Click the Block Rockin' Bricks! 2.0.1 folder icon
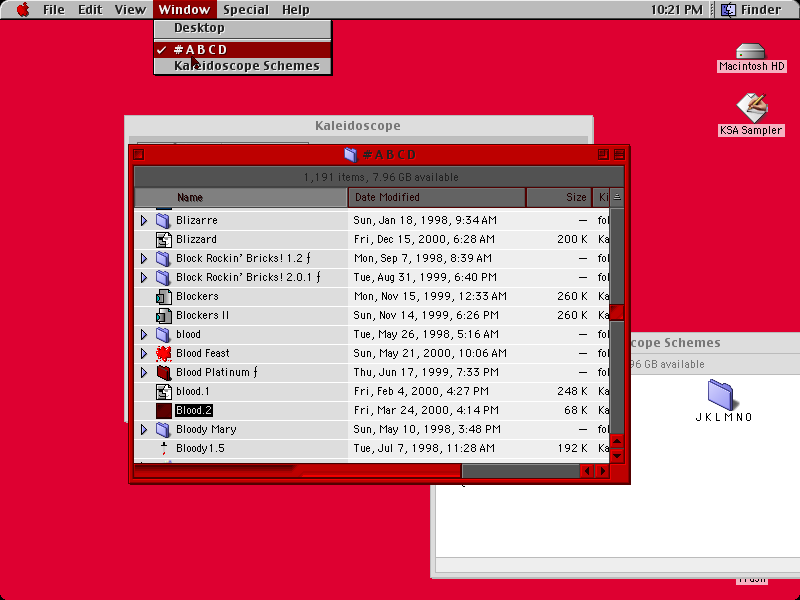Image resolution: width=800 pixels, height=600 pixels. [163, 277]
